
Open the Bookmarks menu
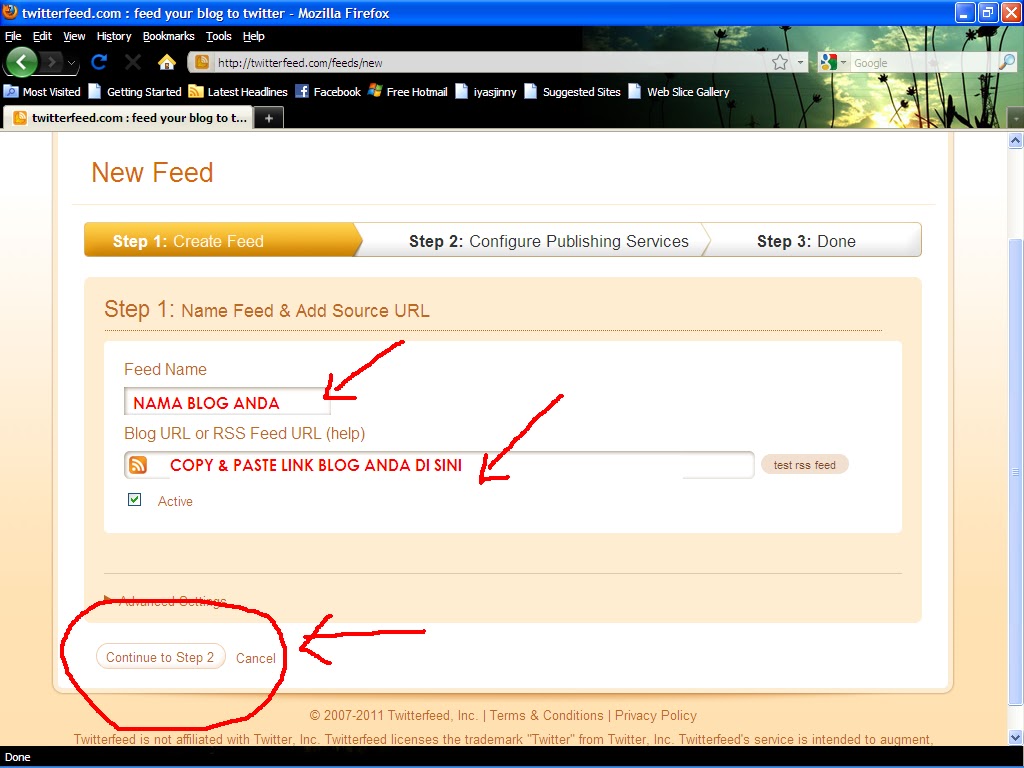pos(168,36)
